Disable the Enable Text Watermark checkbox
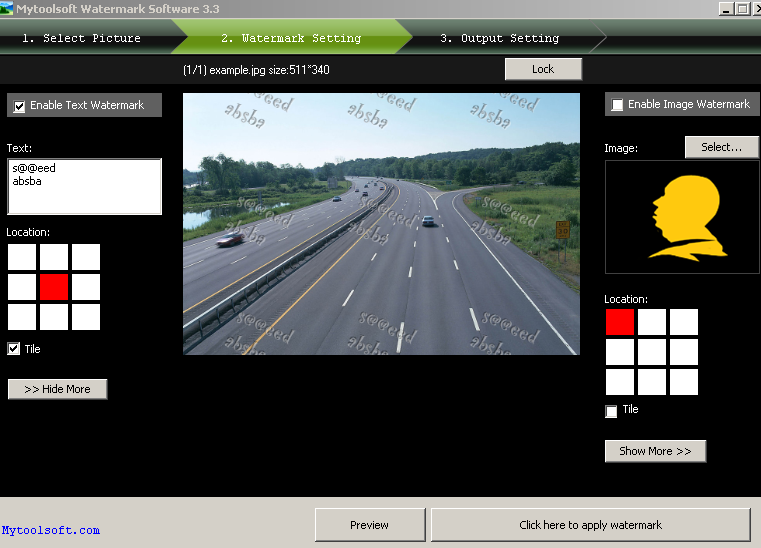This screenshot has width=761, height=548. click(x=18, y=106)
